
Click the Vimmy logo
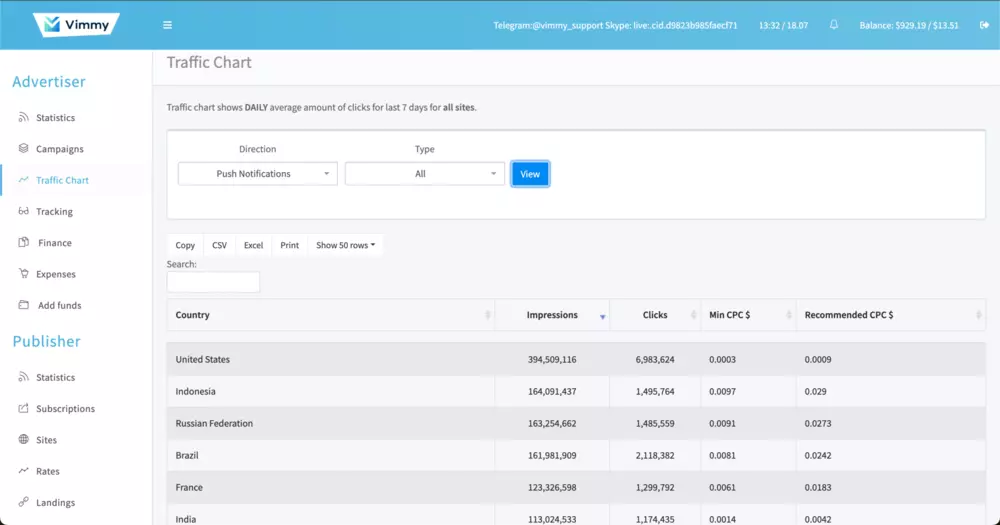pos(76,25)
